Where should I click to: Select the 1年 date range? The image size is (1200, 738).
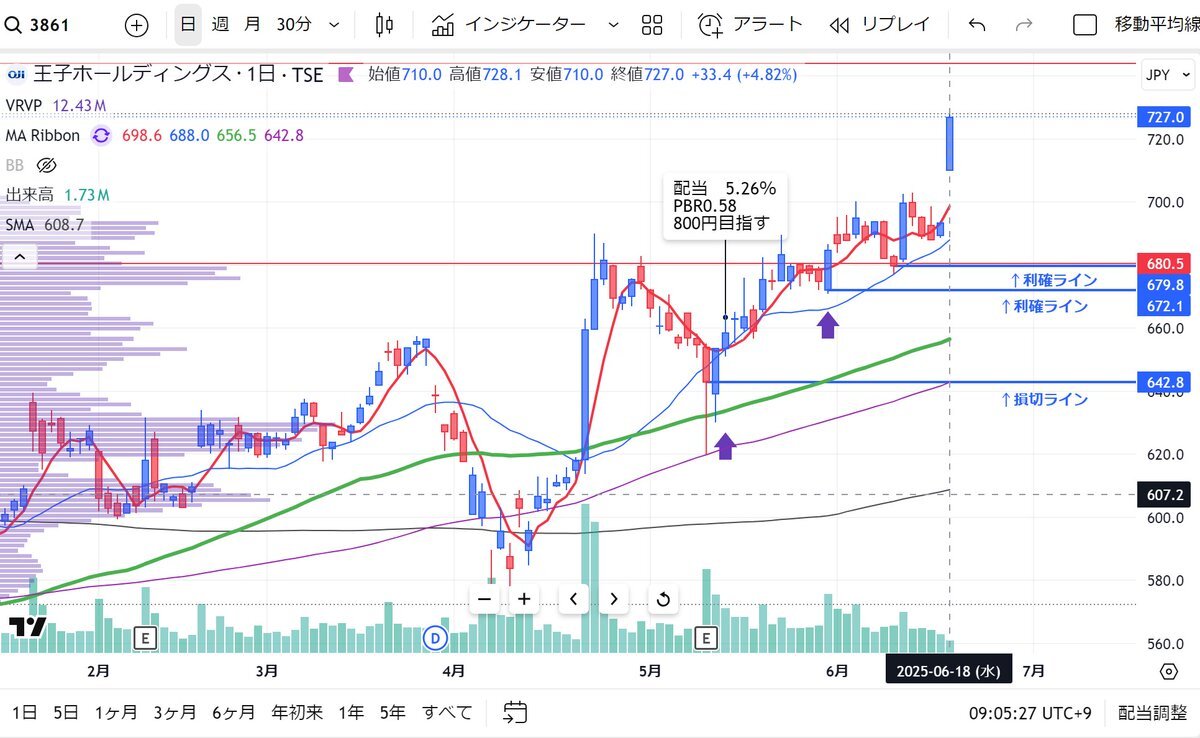click(x=352, y=712)
